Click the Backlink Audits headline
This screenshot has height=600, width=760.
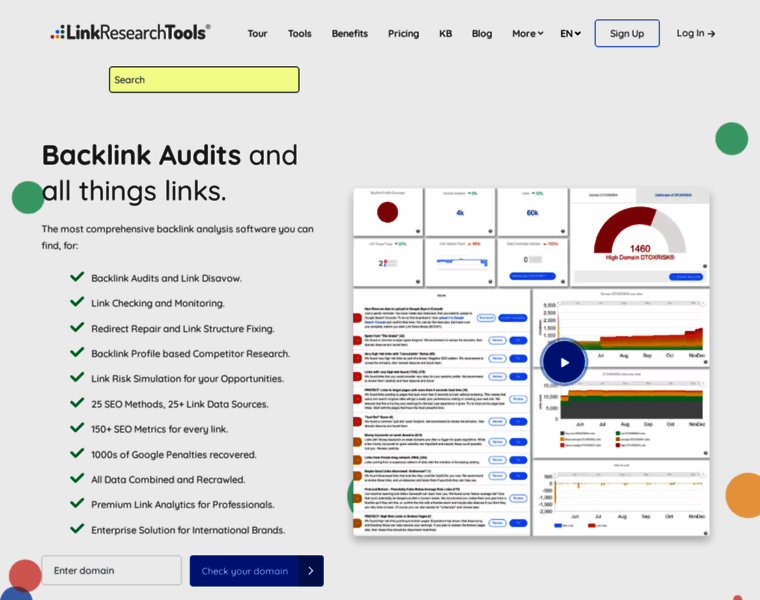[141, 155]
